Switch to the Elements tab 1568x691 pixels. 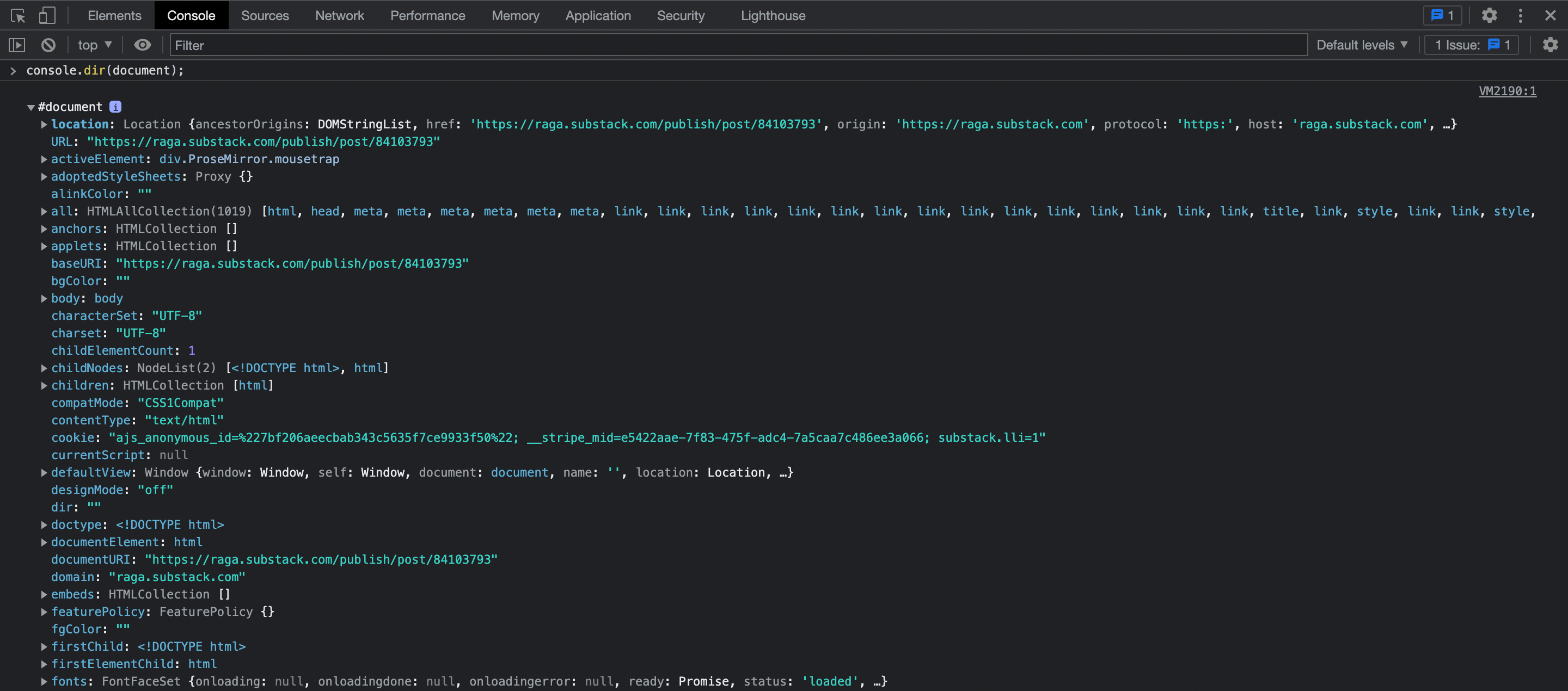click(x=114, y=15)
